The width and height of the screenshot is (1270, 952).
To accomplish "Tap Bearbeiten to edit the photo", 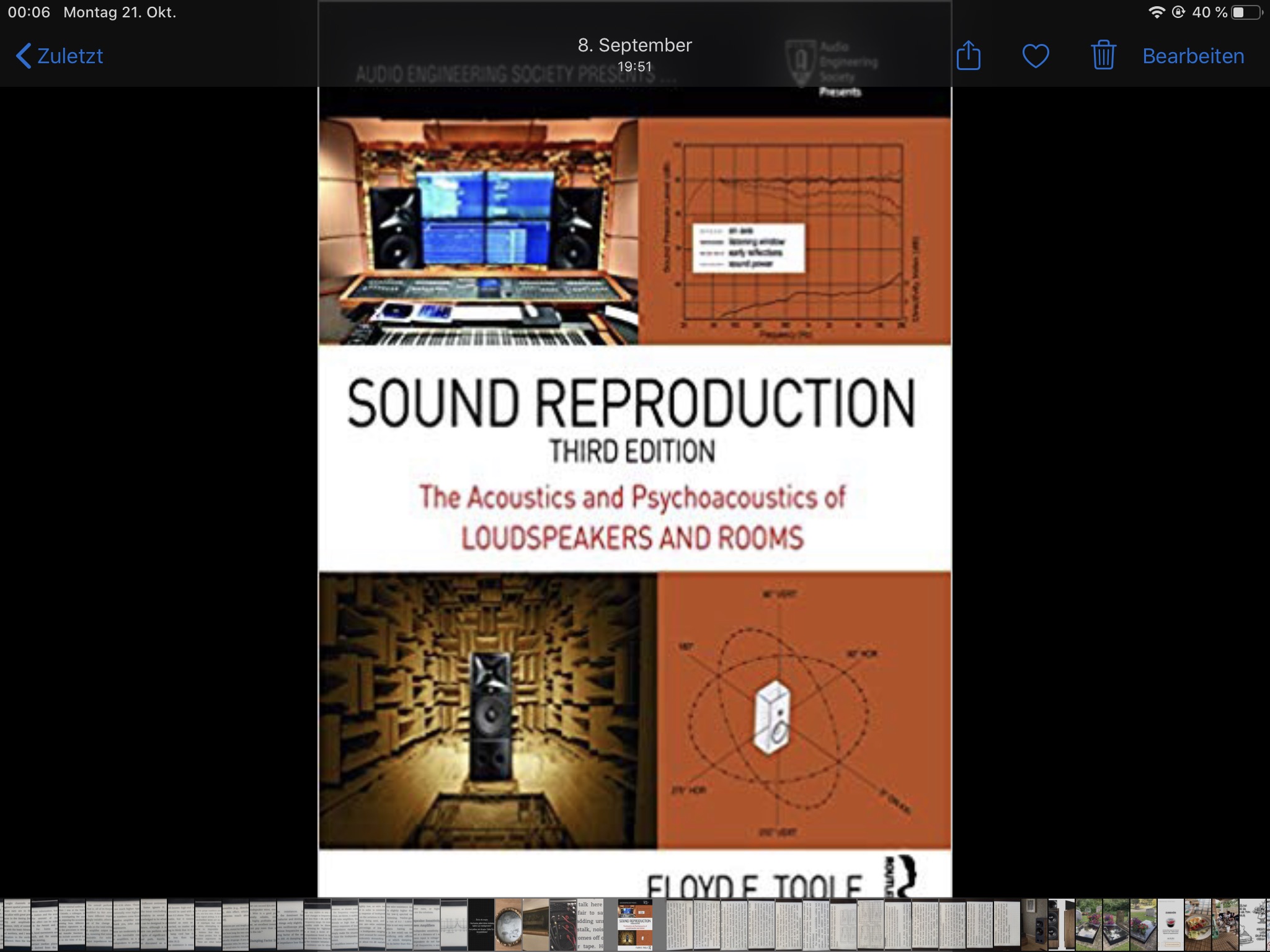I will [x=1193, y=56].
